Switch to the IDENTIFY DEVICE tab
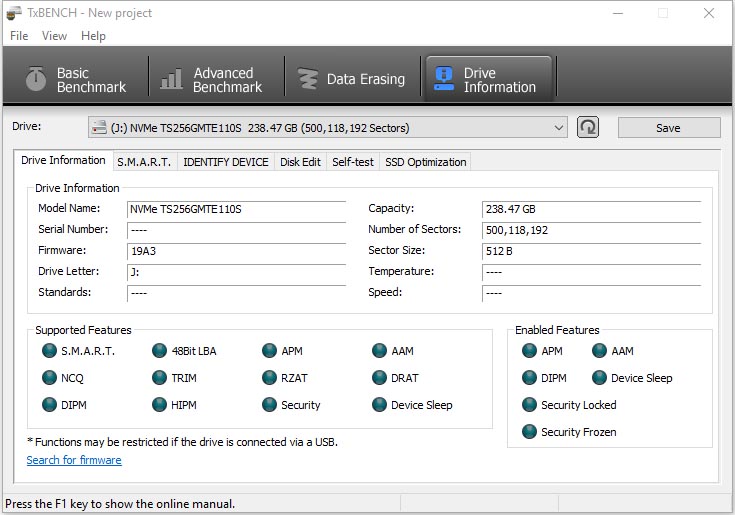This screenshot has width=735, height=515. tap(226, 162)
